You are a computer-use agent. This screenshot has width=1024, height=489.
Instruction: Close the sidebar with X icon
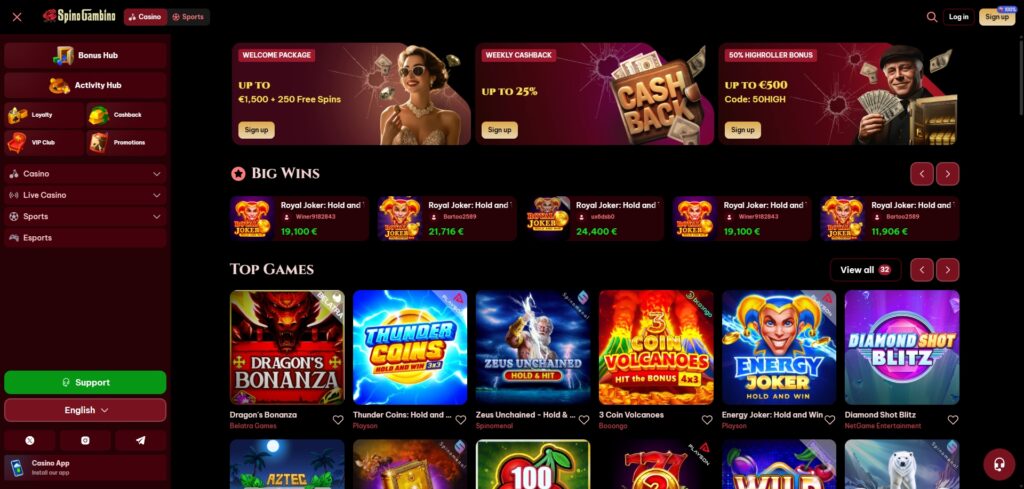coord(17,17)
